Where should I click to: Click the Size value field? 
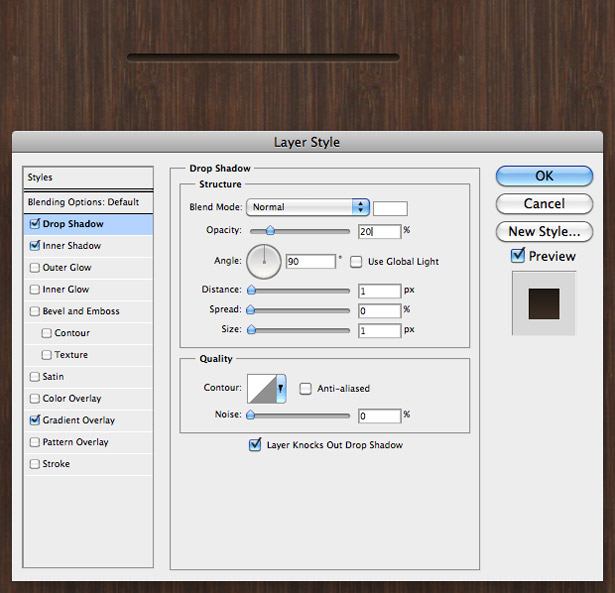coord(380,330)
